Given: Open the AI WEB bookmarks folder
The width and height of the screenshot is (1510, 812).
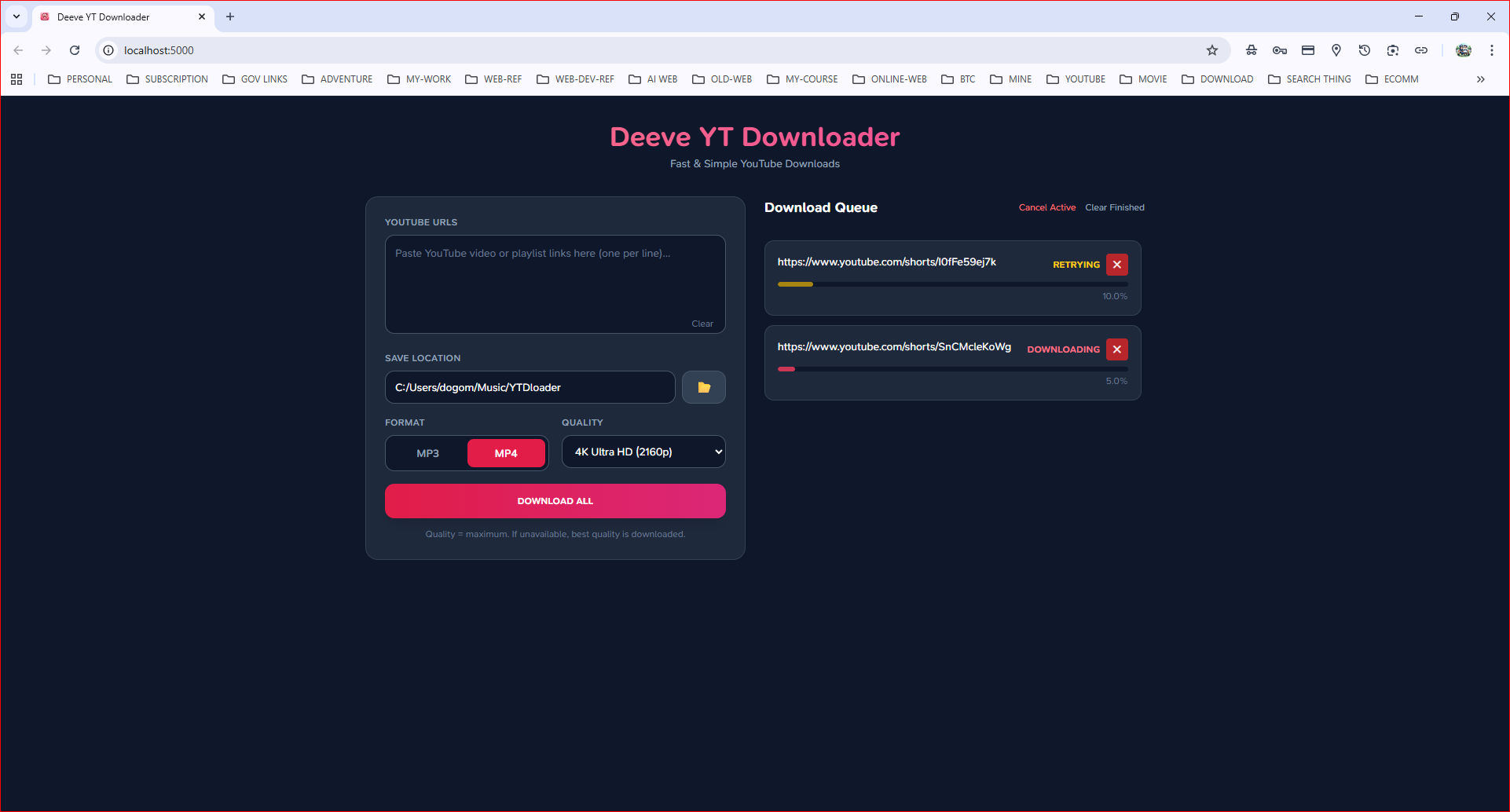Looking at the screenshot, I should click(653, 79).
